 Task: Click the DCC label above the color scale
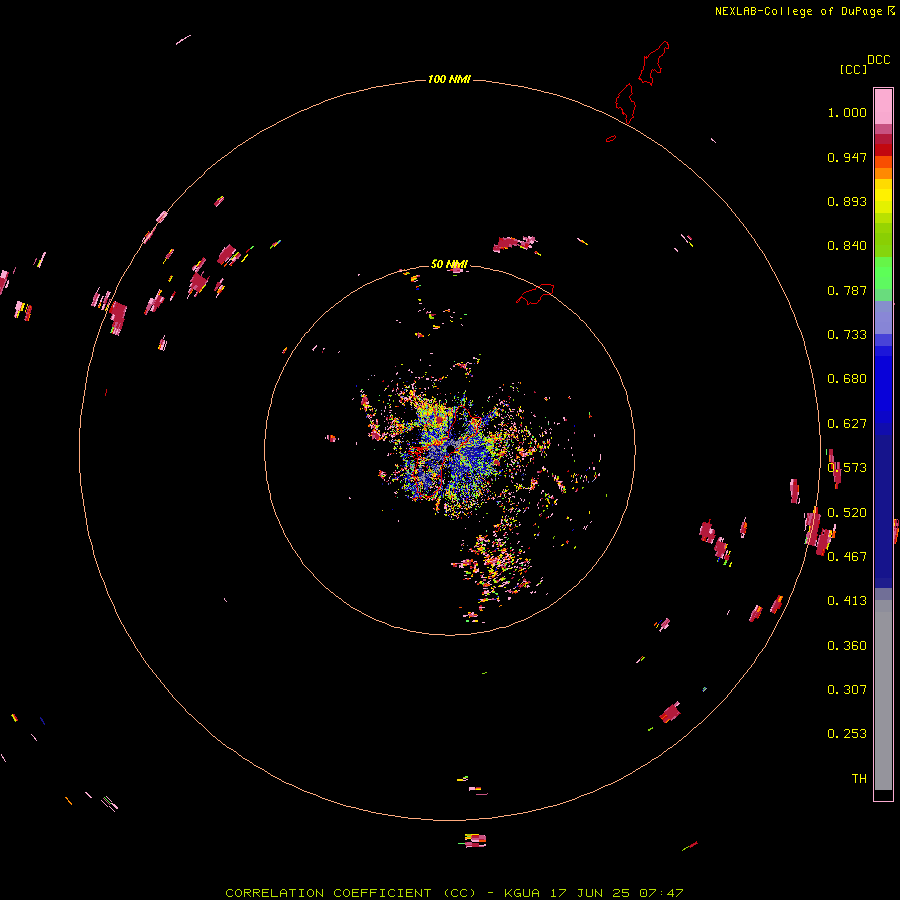pyautogui.click(x=879, y=60)
